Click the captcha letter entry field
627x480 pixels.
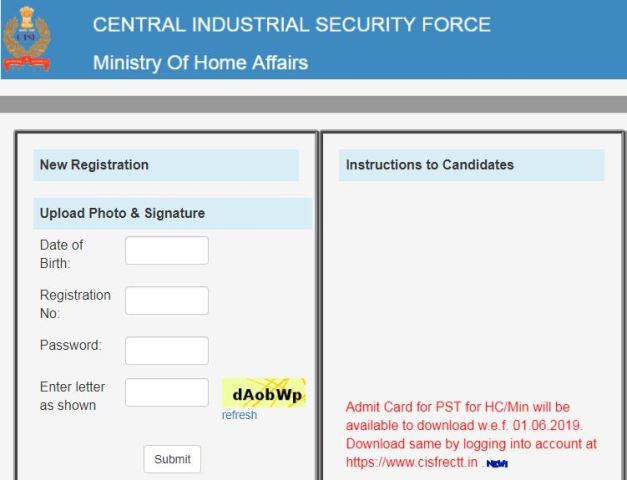point(167,393)
